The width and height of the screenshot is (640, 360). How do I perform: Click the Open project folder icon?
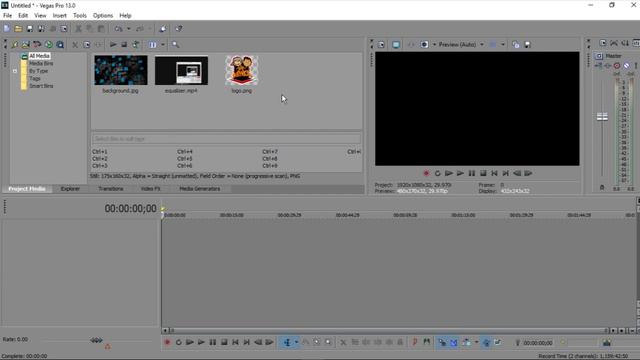(x=18, y=29)
